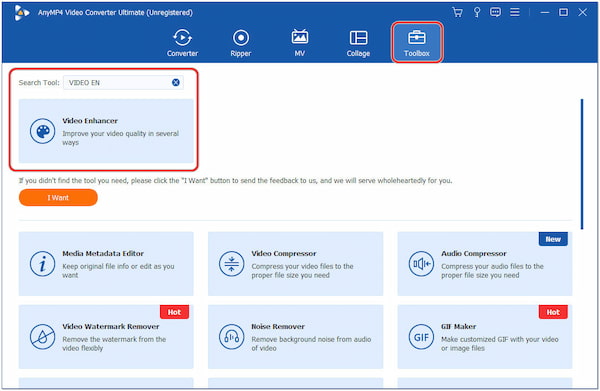Open the hamburger menu icon
This screenshot has width=600, height=391.
coord(515,12)
